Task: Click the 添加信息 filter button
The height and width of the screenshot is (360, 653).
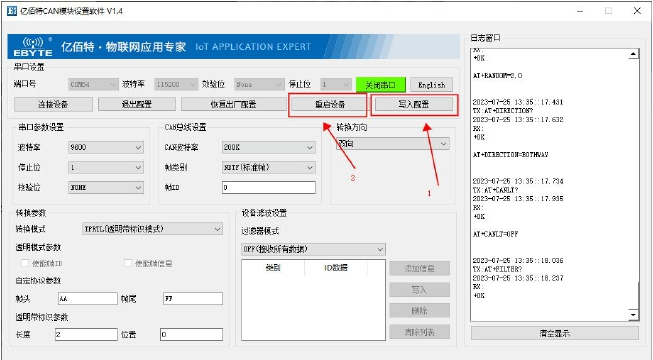Action: click(419, 268)
